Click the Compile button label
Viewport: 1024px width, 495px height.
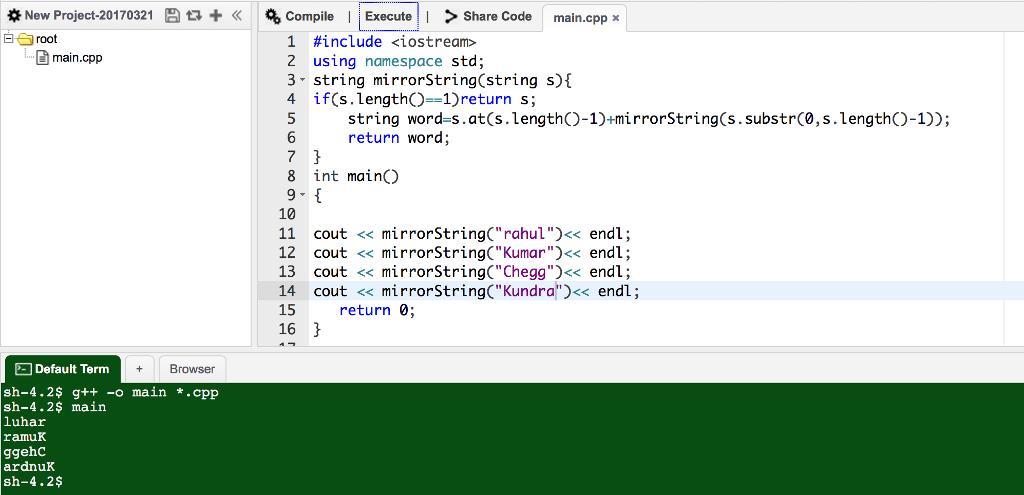pos(310,16)
